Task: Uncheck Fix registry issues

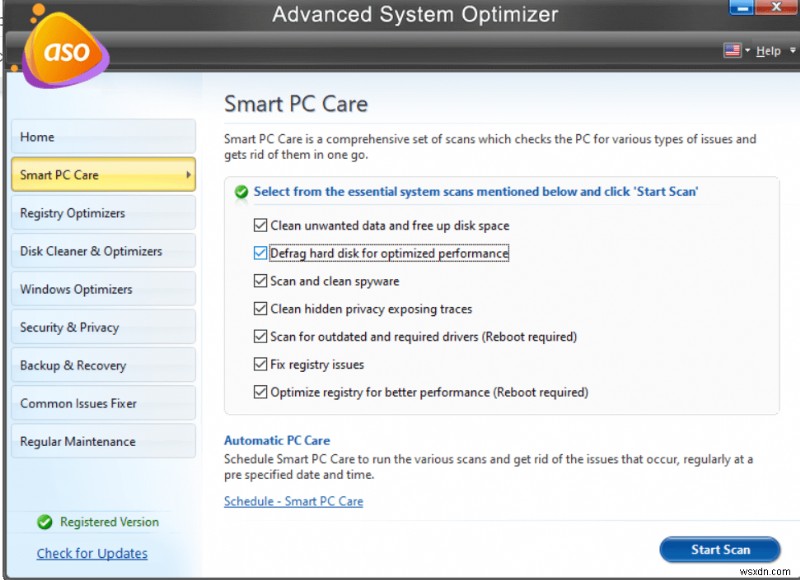Action: (260, 364)
